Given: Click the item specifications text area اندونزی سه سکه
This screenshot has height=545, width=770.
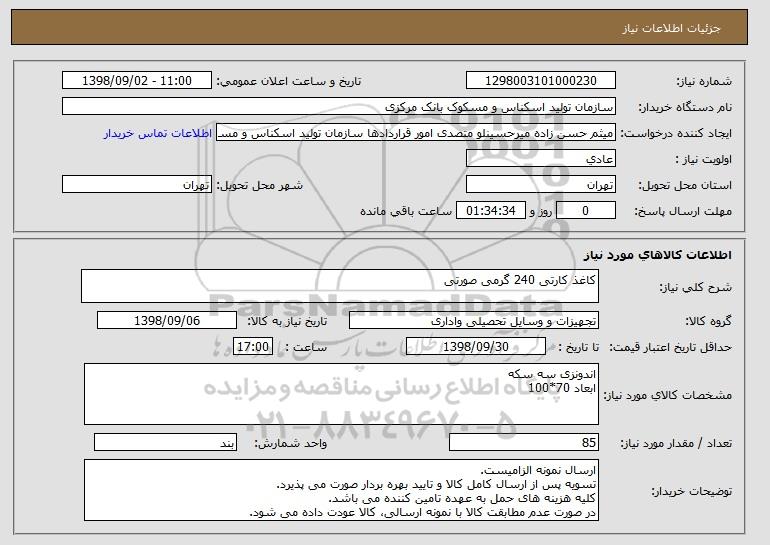Looking at the screenshot, I should (341, 394).
